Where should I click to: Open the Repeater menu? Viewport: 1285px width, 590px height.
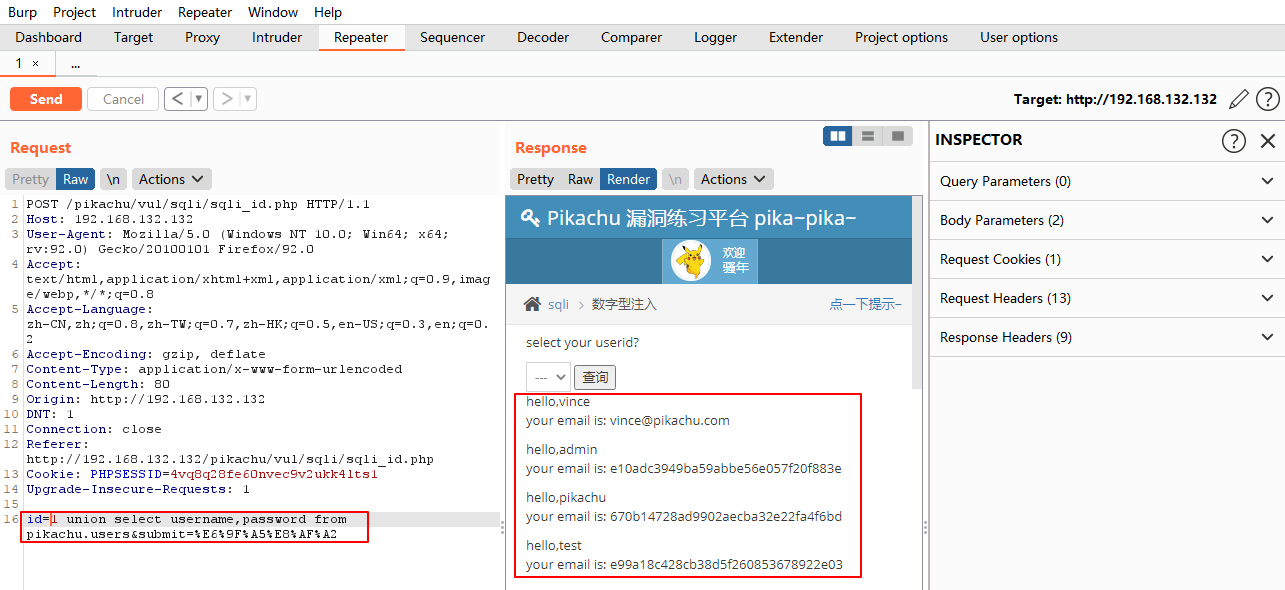pos(205,12)
